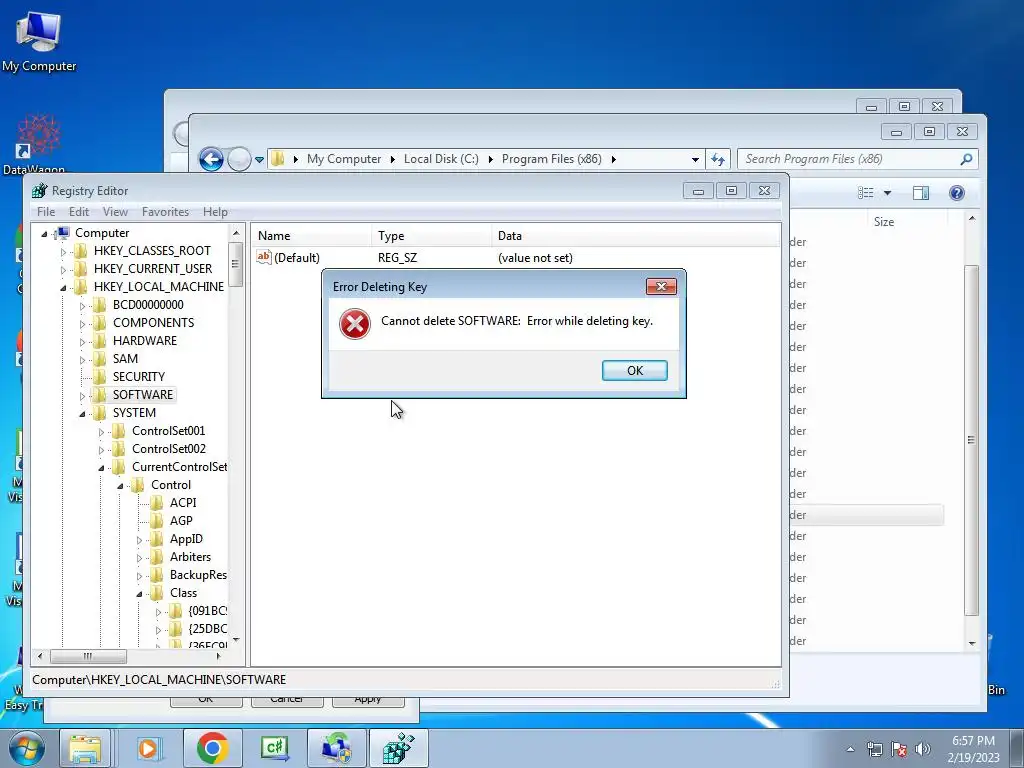The width and height of the screenshot is (1024, 768).
Task: Click the (value not set) data cell
Action: pyautogui.click(x=535, y=258)
